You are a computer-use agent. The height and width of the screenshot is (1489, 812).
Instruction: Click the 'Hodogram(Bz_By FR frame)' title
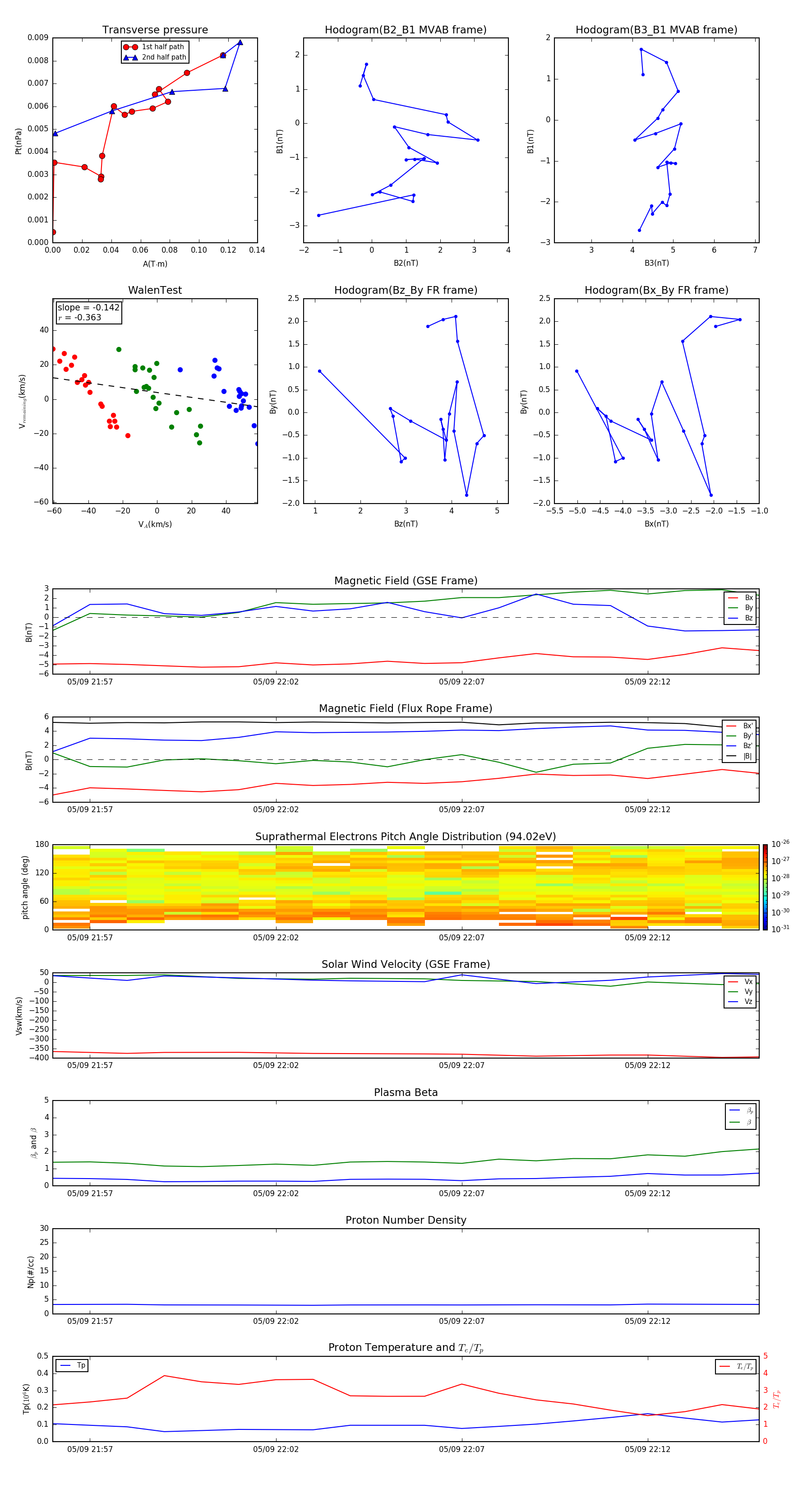[x=406, y=290]
